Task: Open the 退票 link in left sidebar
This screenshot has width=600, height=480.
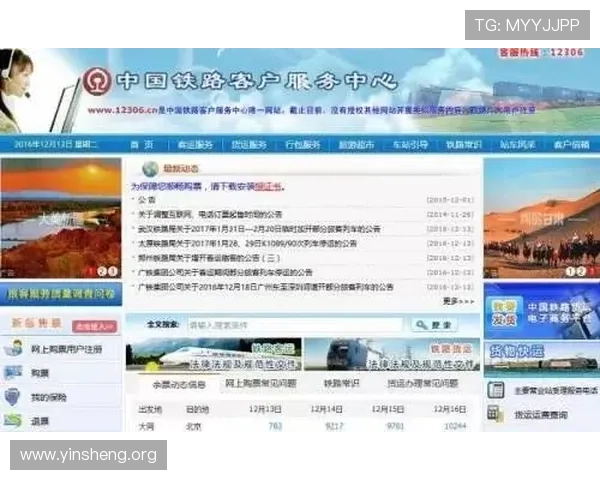Action: click(40, 421)
